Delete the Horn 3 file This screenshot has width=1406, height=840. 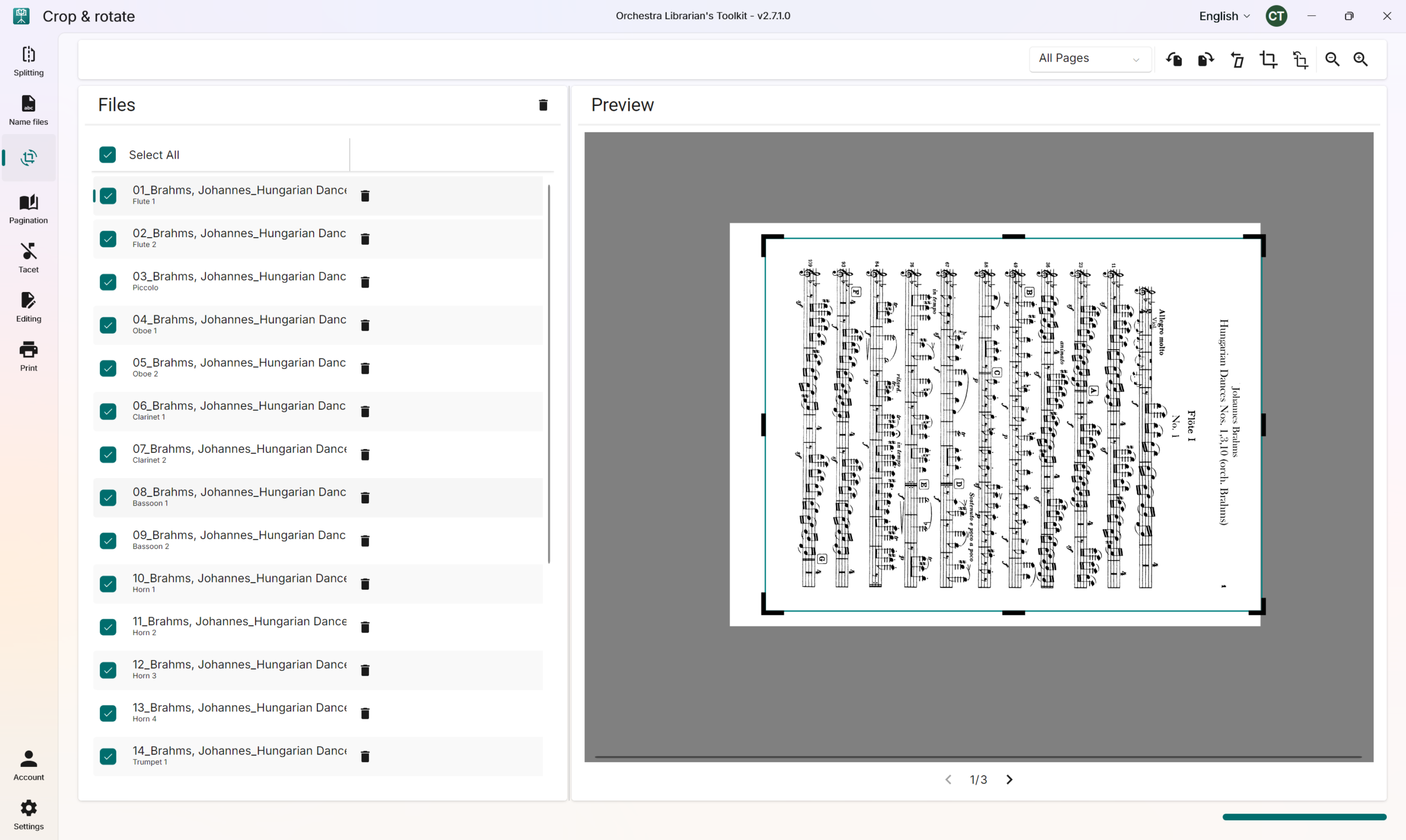[x=365, y=670]
